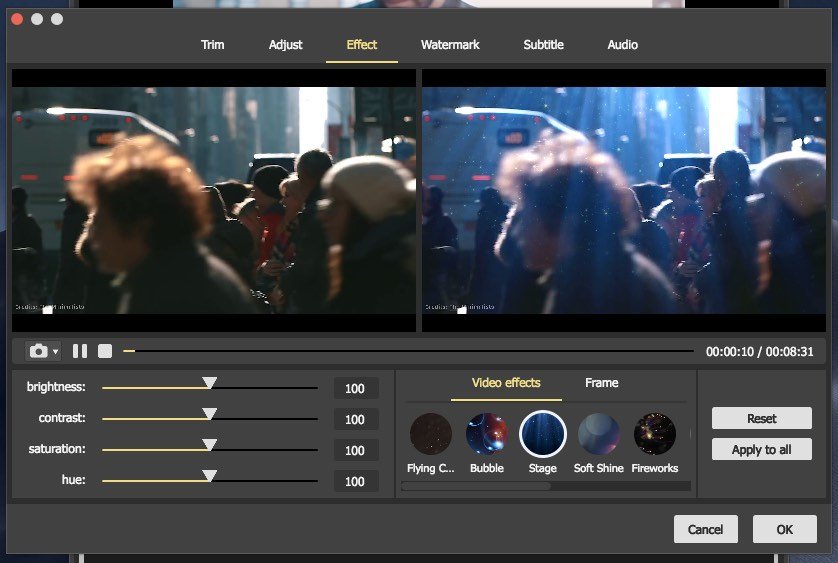838x563 pixels.
Task: Pause the video preview
Action: [80, 351]
